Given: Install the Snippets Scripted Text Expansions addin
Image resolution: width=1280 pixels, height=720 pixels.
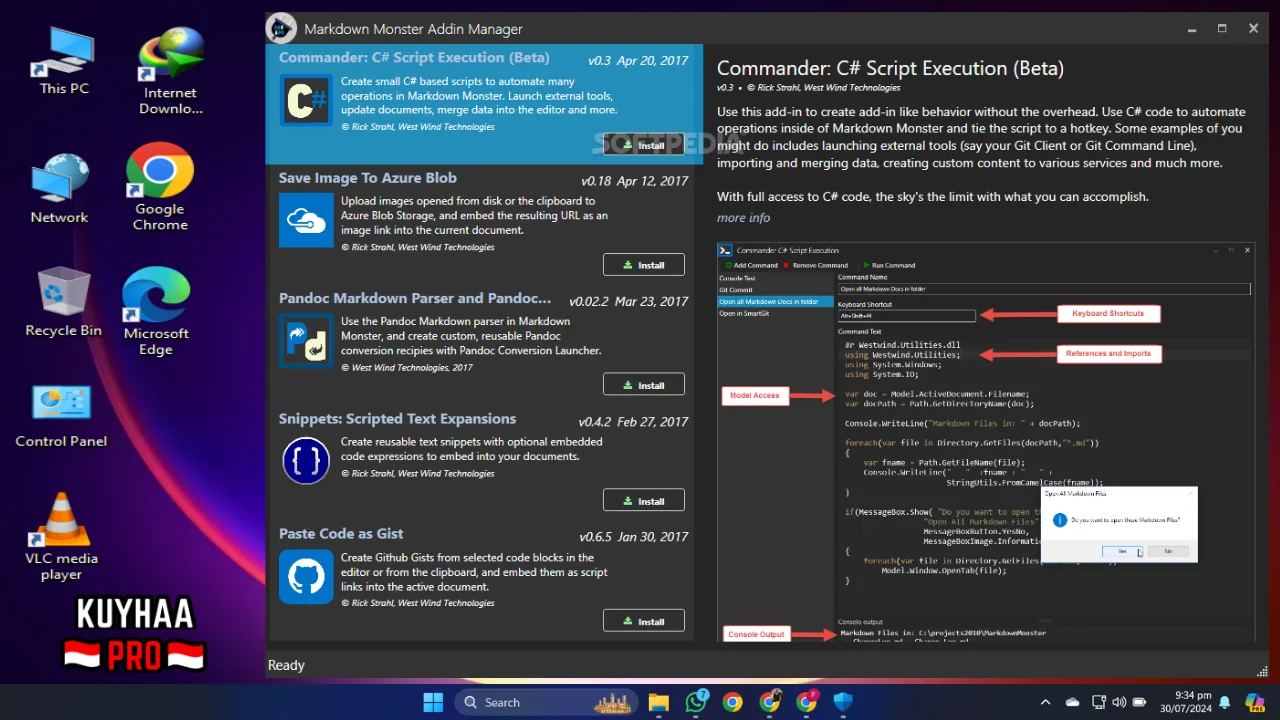Looking at the screenshot, I should (644, 501).
